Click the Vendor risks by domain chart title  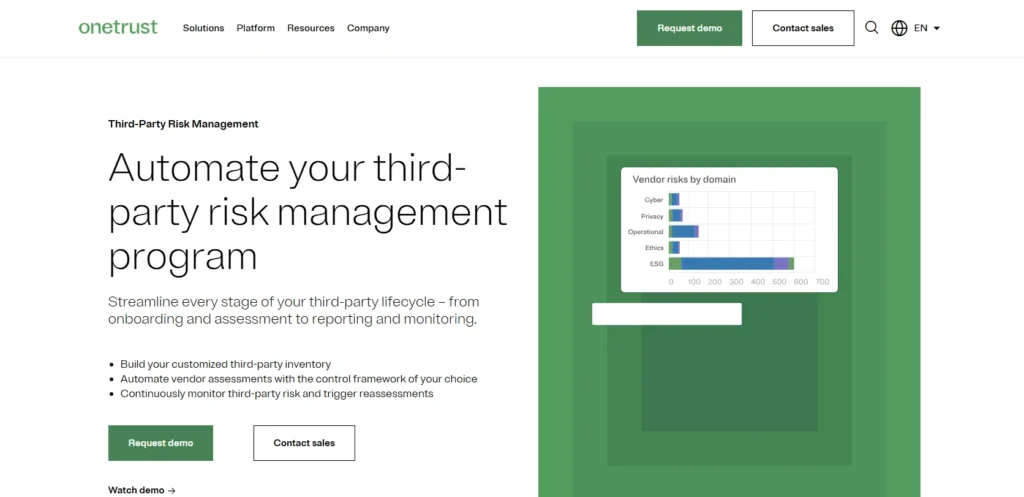(684, 179)
